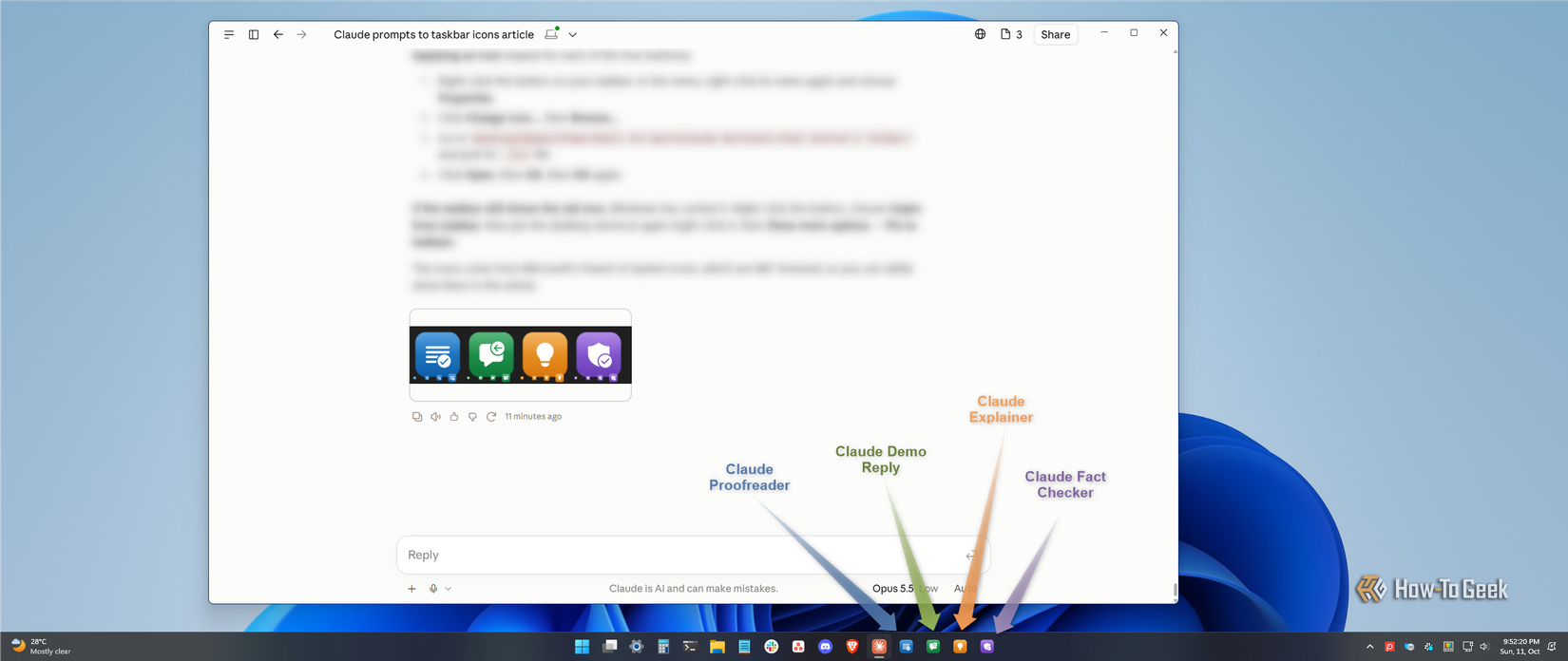This screenshot has width=1568, height=661.
Task: Open Discord from taskbar
Action: [x=825, y=647]
